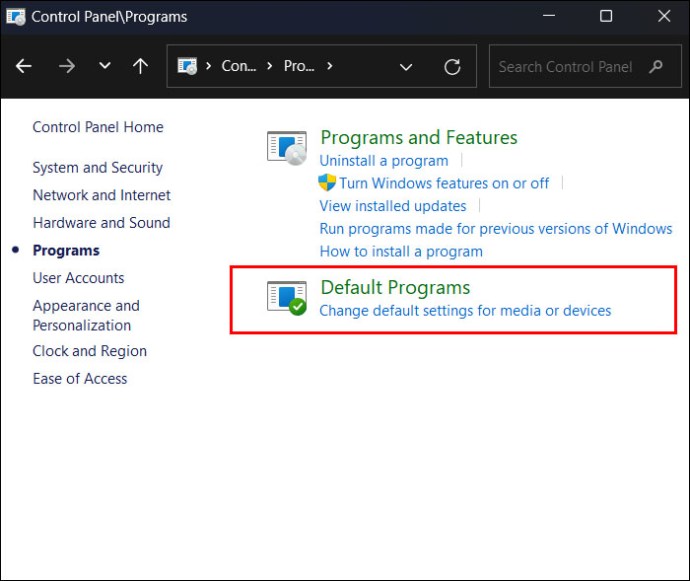
Task: Click the forward arrow navigation button
Action: tap(66, 66)
